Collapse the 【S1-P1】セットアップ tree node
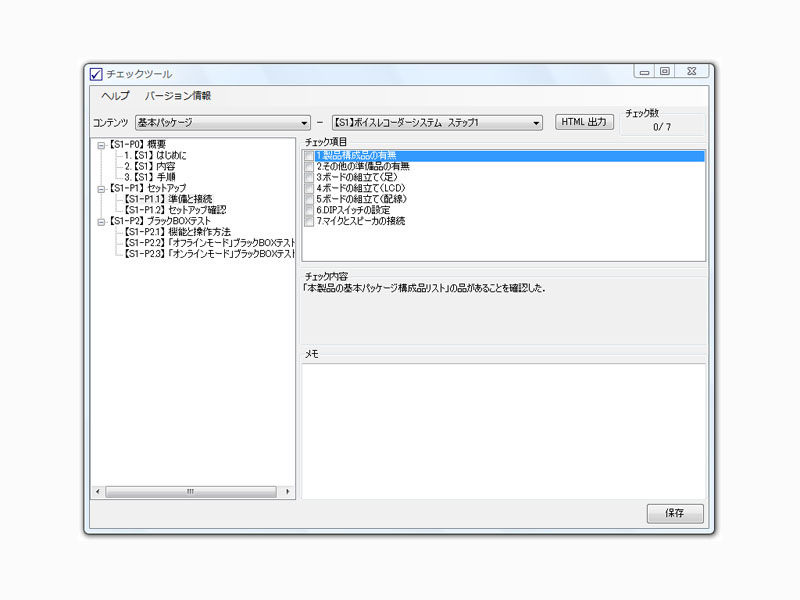This screenshot has height=600, width=800. [102, 189]
